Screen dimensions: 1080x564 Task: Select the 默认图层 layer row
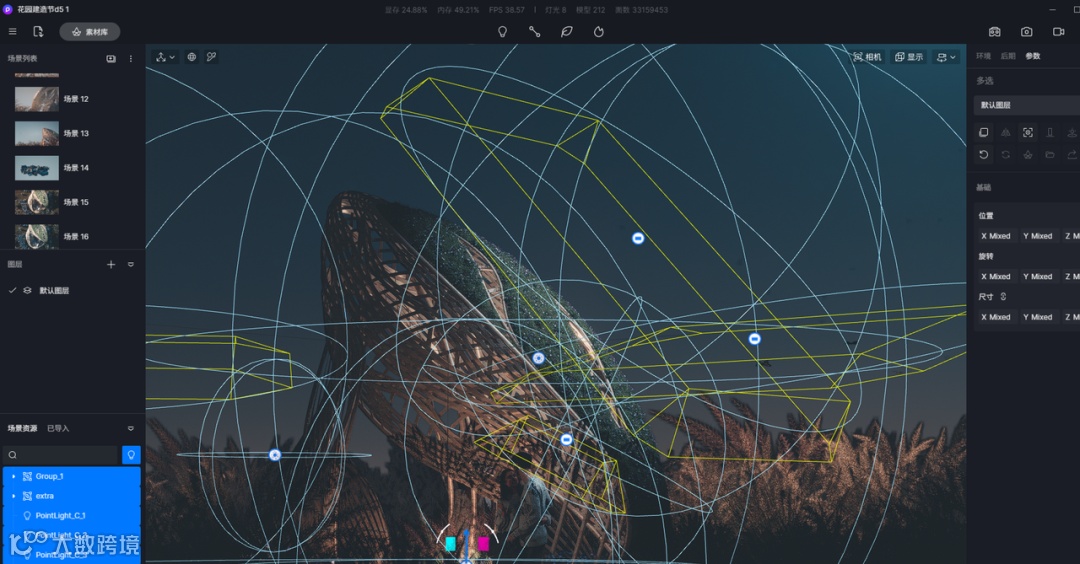72,291
